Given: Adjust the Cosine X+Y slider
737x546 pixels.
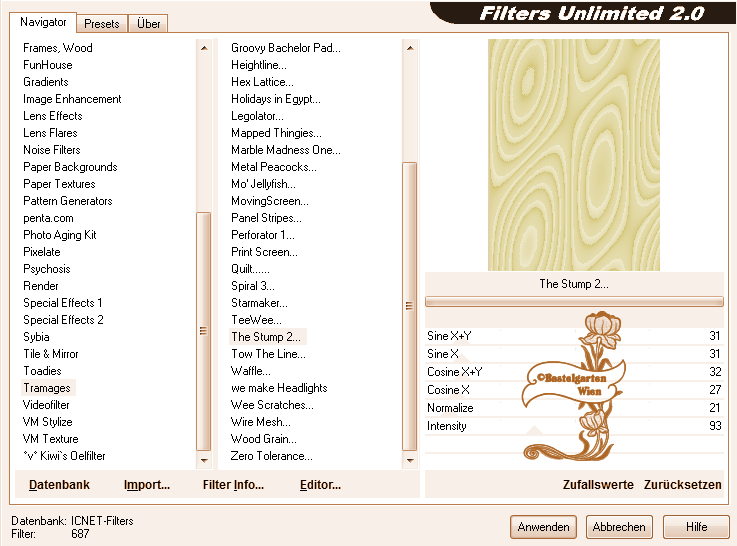Looking at the screenshot, I should (574, 372).
